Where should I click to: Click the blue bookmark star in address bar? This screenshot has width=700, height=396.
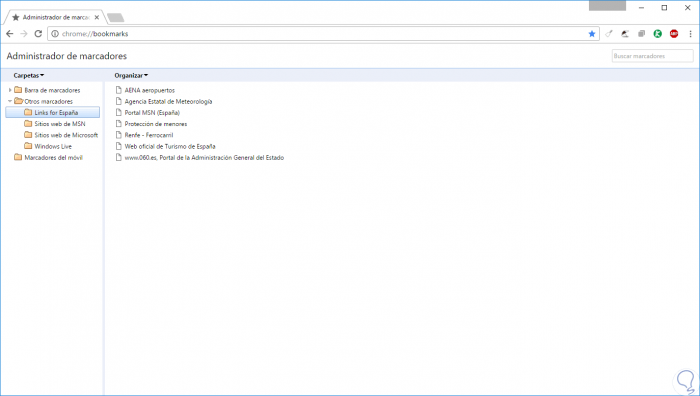[x=592, y=34]
